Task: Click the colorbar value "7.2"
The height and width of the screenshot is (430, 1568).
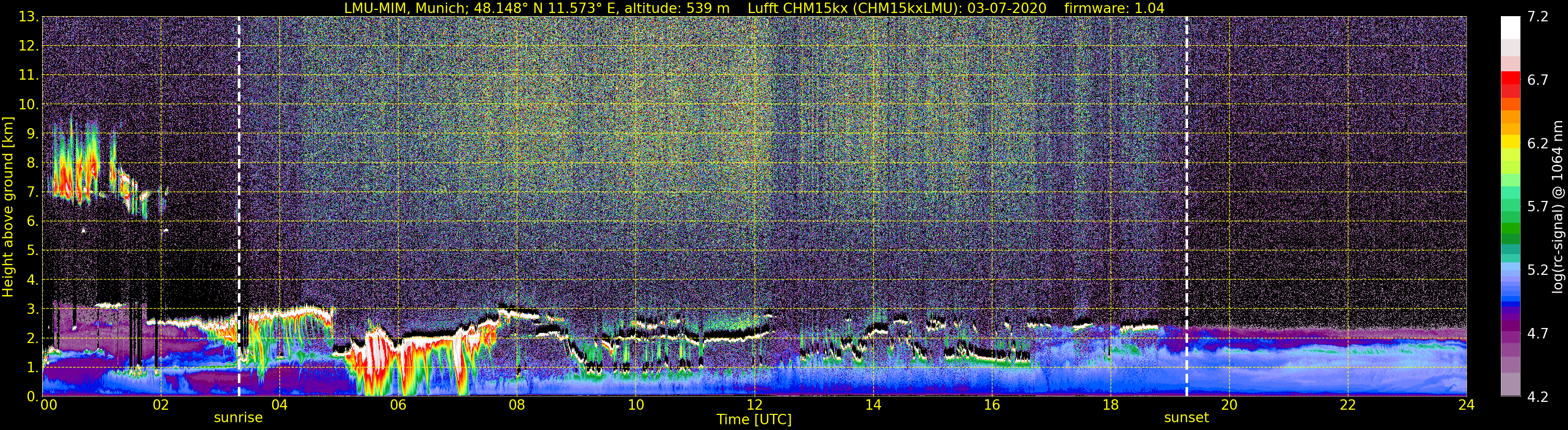Action: (x=1538, y=17)
